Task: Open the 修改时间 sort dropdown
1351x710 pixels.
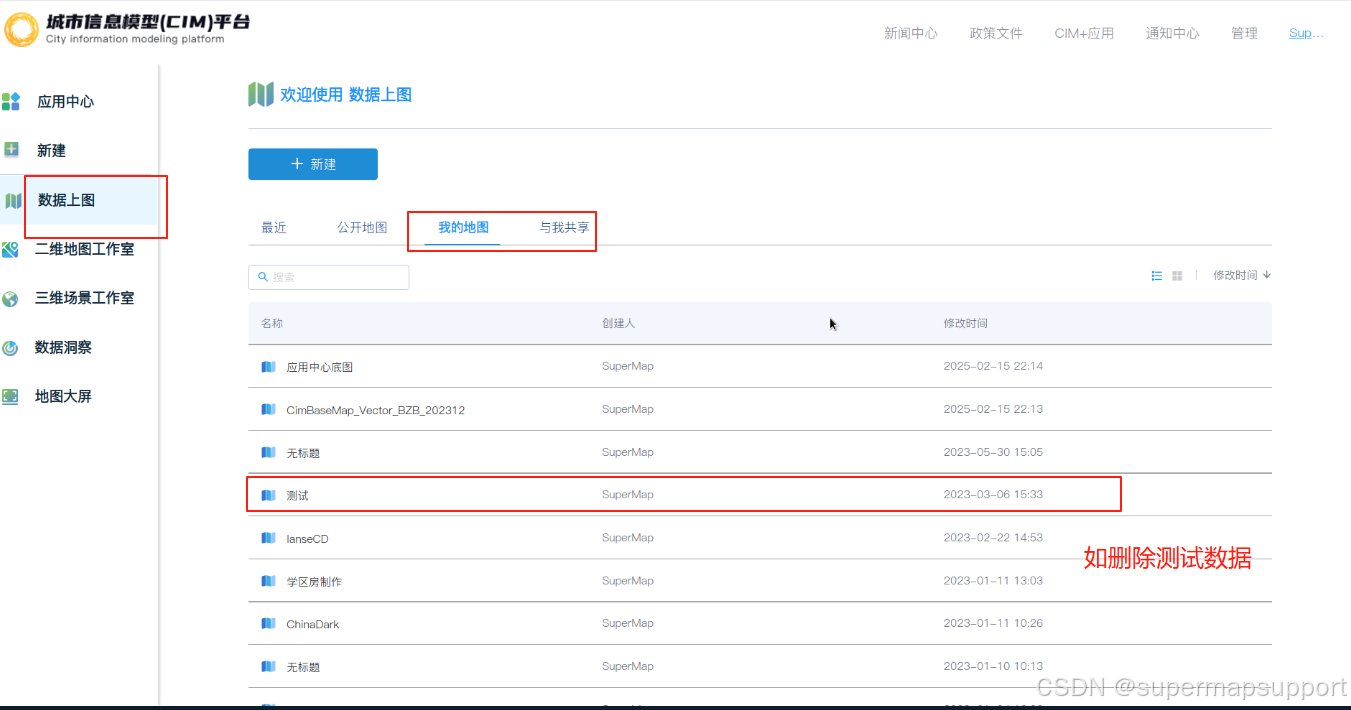Action: [1241, 275]
